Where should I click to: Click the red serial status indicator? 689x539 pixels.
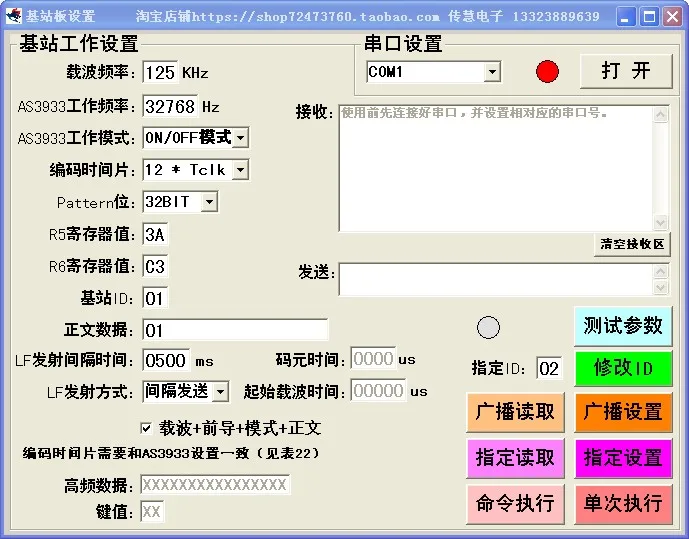pos(547,71)
